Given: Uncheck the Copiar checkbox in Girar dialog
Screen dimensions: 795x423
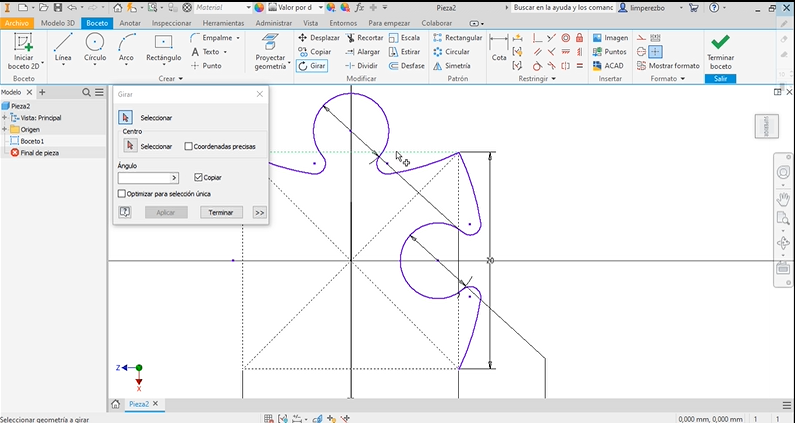Looking at the screenshot, I should pos(198,178).
